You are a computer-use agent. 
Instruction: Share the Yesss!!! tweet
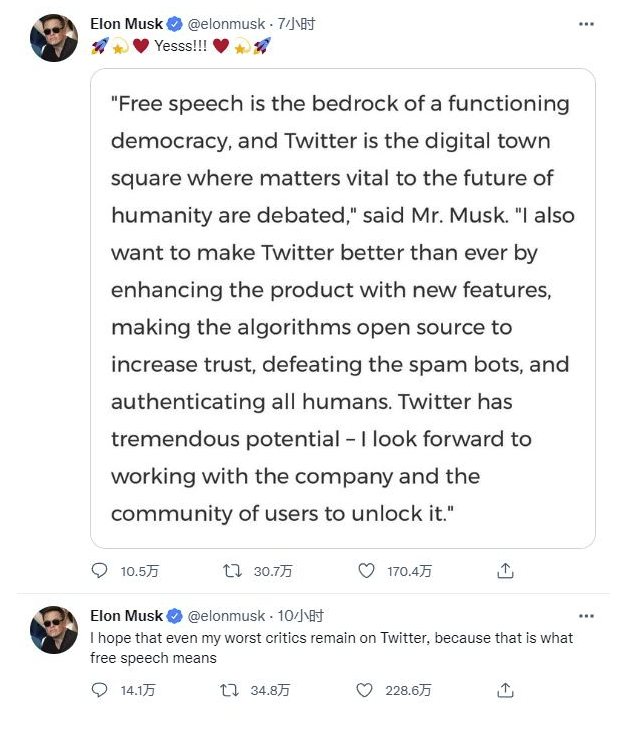point(506,571)
